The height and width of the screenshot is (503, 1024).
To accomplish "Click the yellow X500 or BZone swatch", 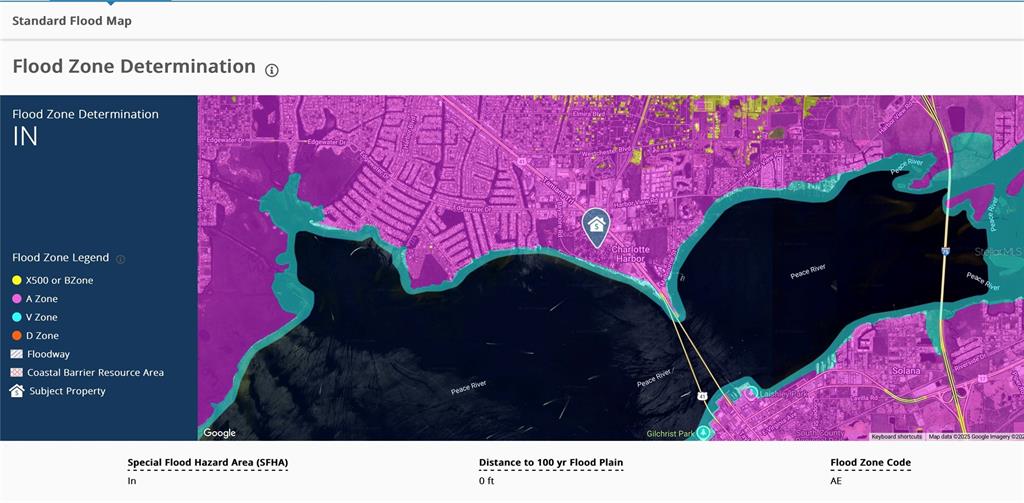I will [17, 280].
